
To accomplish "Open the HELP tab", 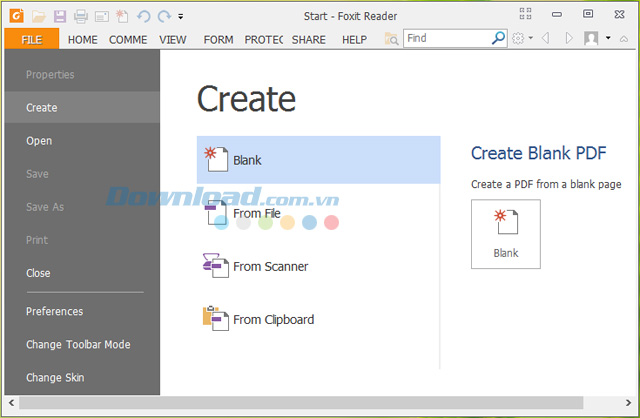I will (x=354, y=40).
